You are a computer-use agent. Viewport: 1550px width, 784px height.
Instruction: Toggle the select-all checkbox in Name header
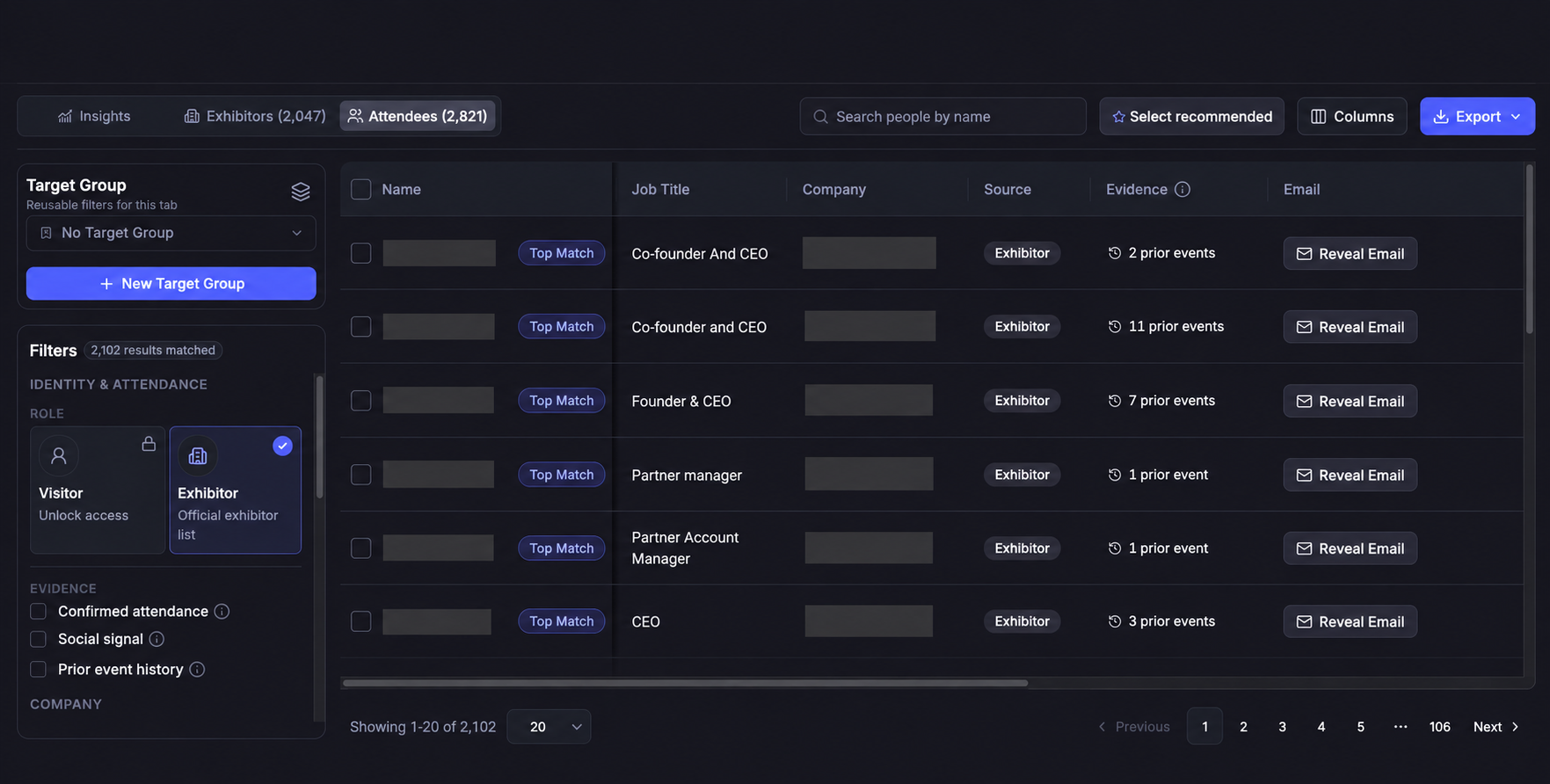pyautogui.click(x=361, y=190)
